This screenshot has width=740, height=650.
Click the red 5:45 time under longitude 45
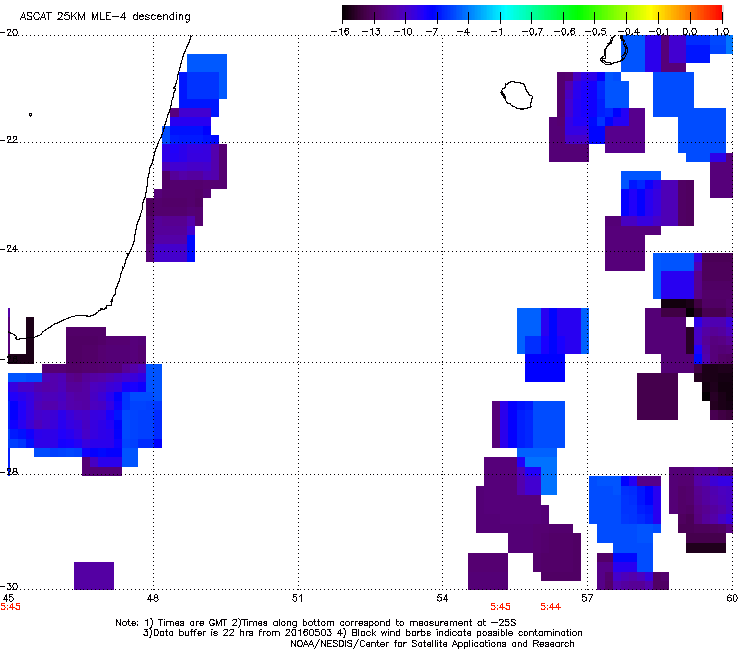pyautogui.click(x=10, y=607)
